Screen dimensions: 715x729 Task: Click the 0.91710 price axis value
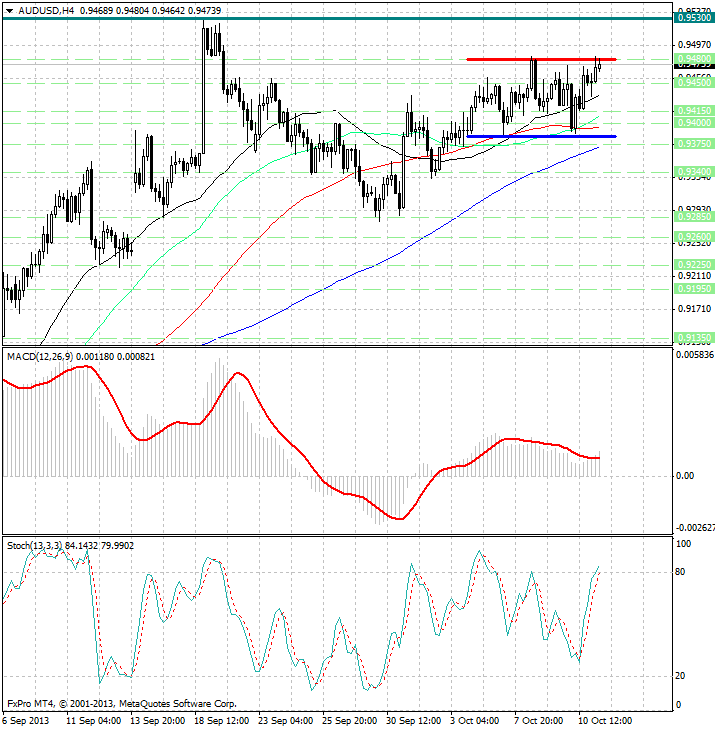pos(694,309)
